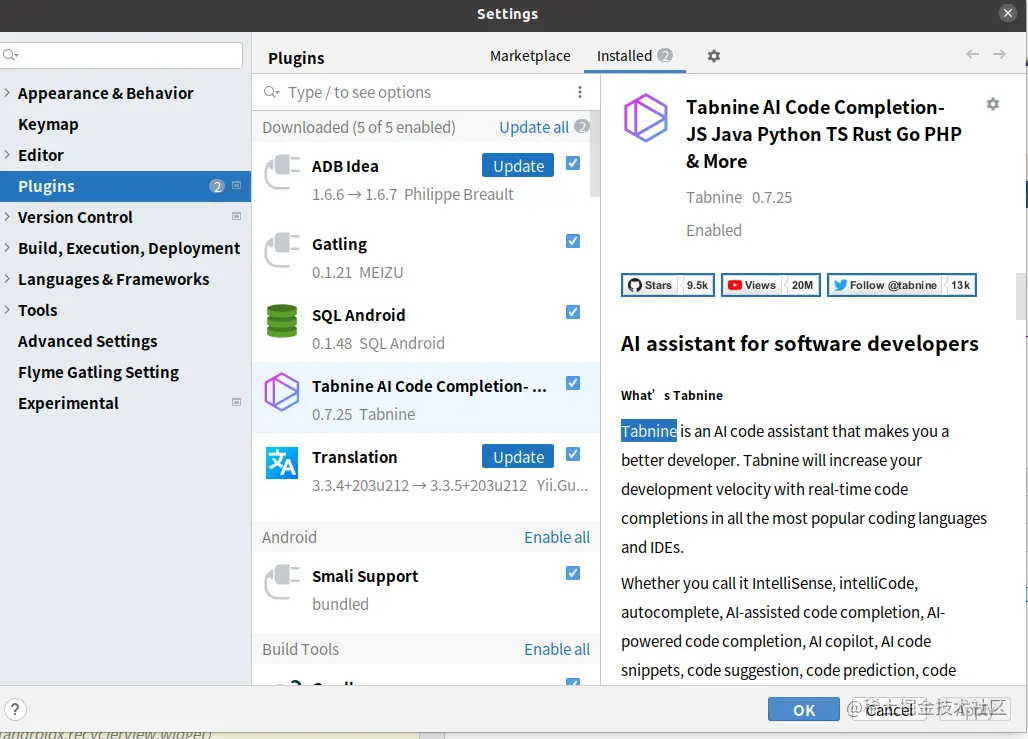1028x739 pixels.
Task: Navigate back using the left arrow
Action: tap(971, 56)
